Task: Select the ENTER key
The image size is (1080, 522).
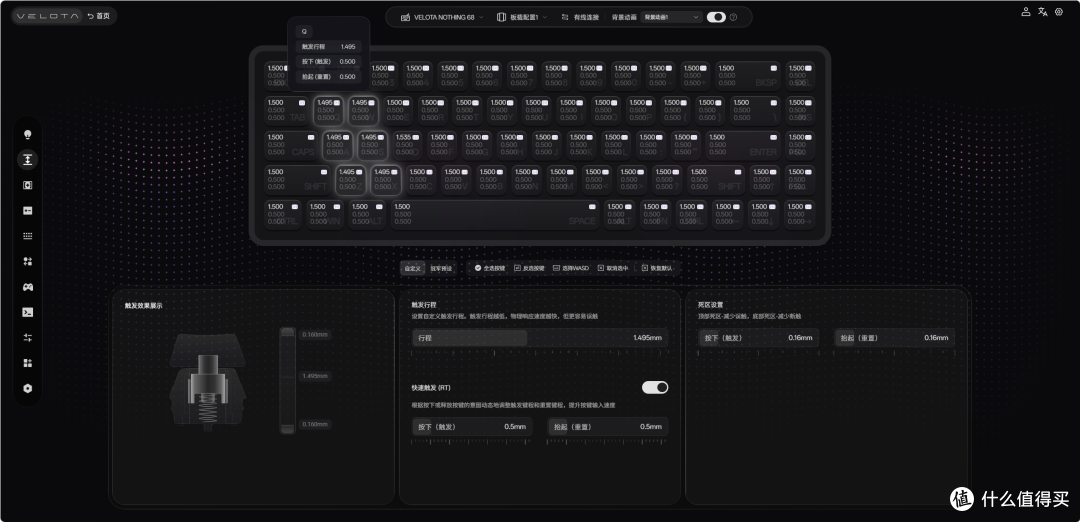Action: click(x=743, y=145)
